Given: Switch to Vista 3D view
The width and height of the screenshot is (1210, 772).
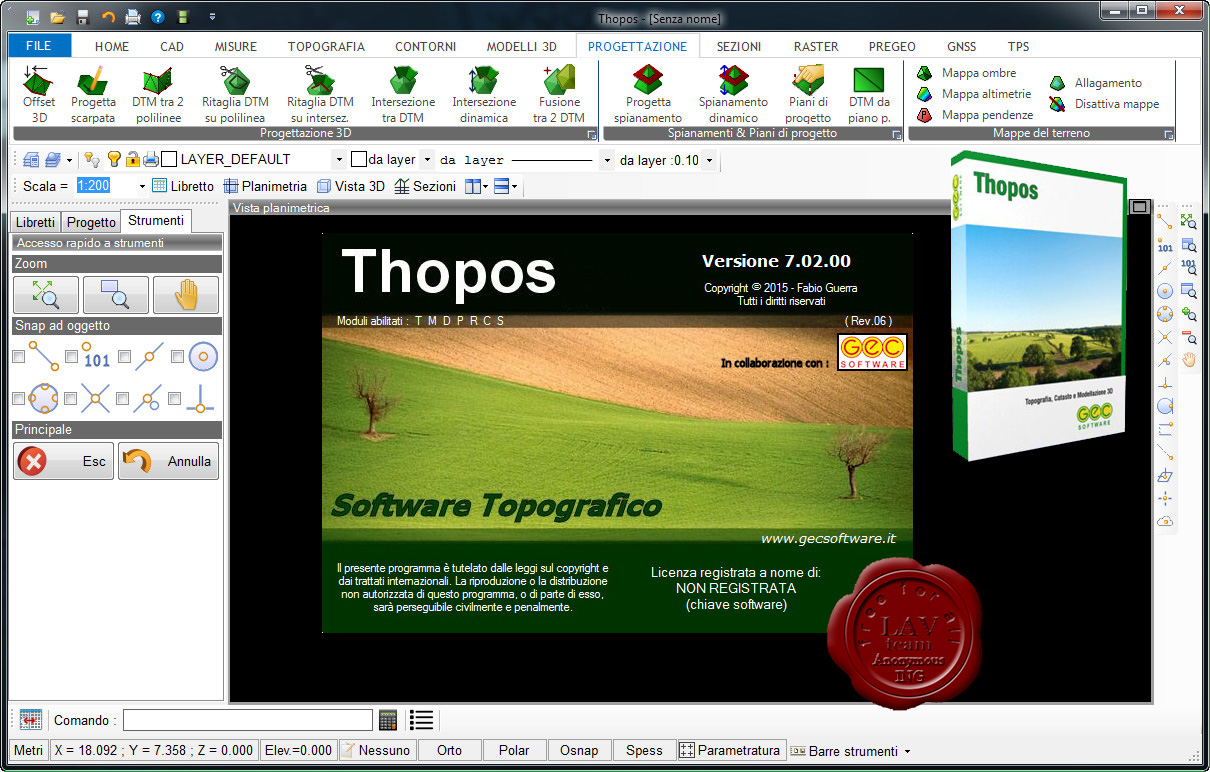Looking at the screenshot, I should [x=351, y=186].
